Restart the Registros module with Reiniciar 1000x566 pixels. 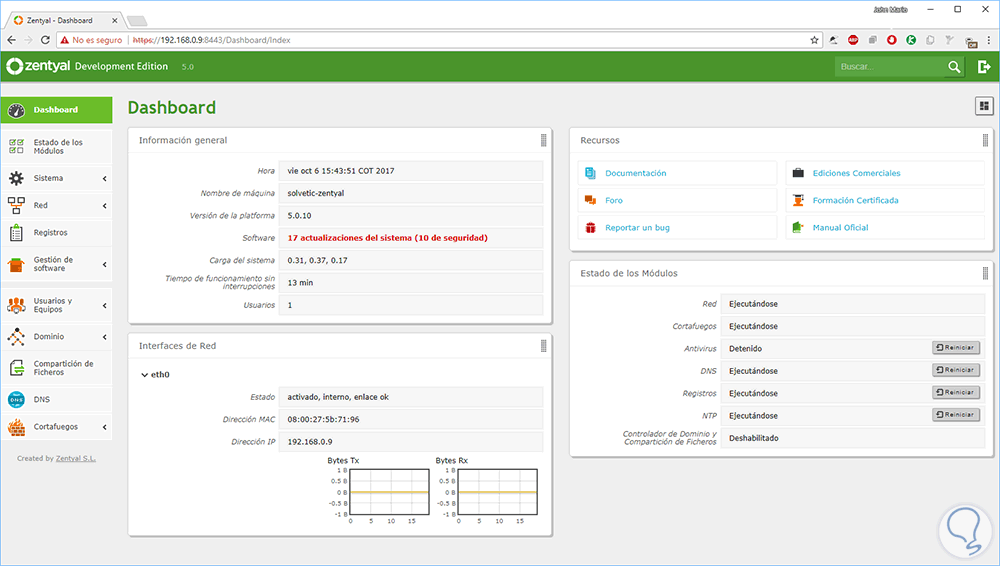pyautogui.click(x=955, y=392)
